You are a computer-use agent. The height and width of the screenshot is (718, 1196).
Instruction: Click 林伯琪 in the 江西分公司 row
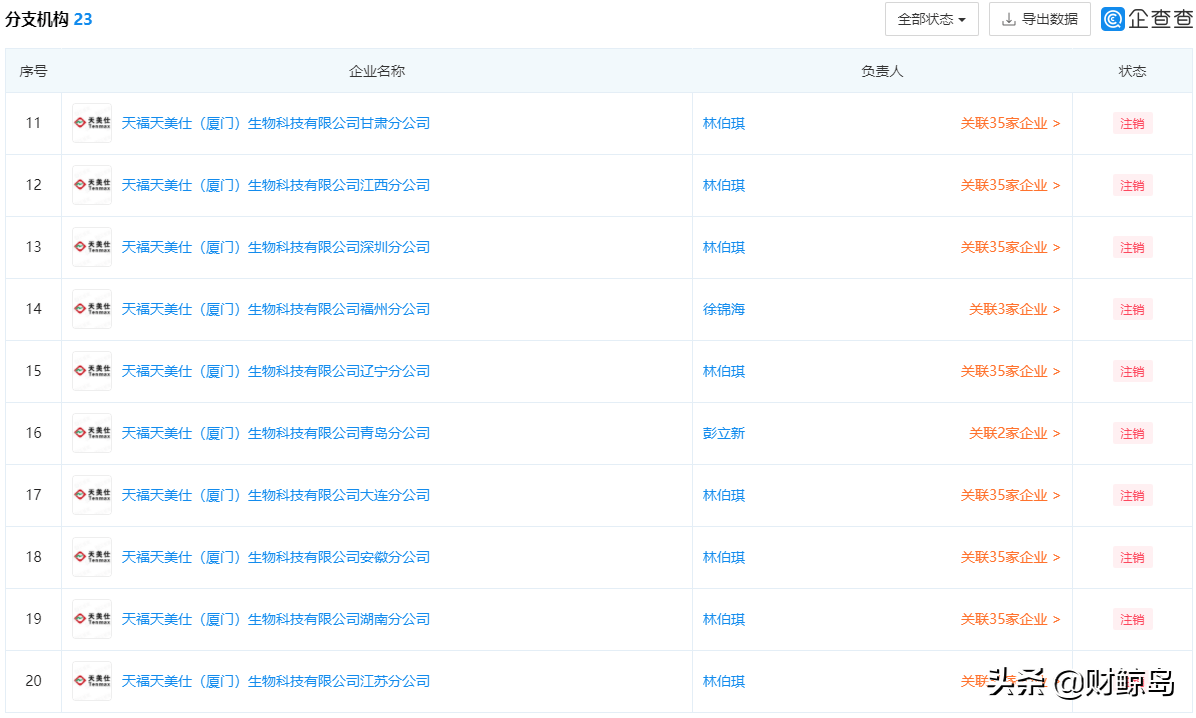[x=723, y=185]
